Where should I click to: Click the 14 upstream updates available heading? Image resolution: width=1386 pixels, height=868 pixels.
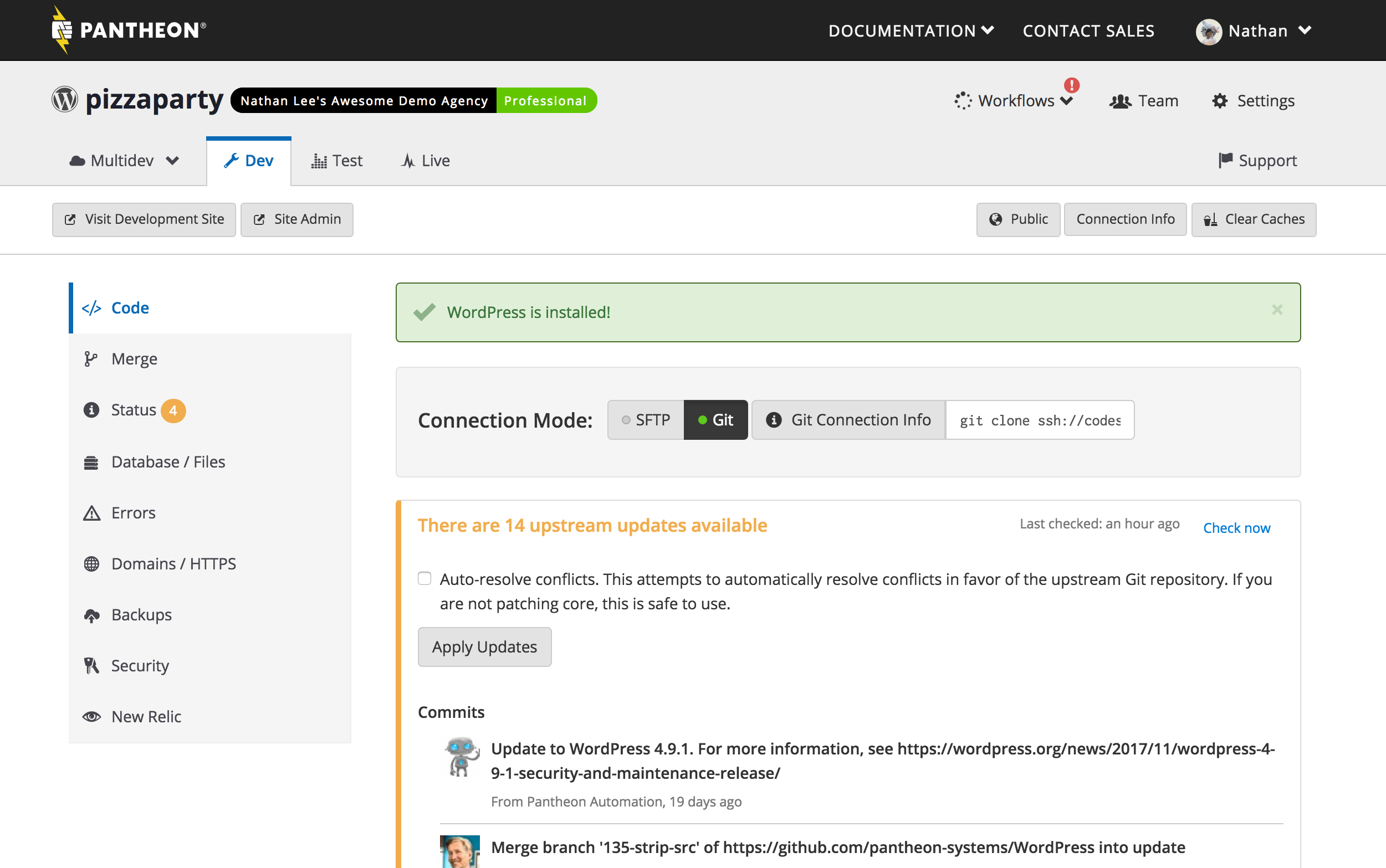pyautogui.click(x=592, y=525)
